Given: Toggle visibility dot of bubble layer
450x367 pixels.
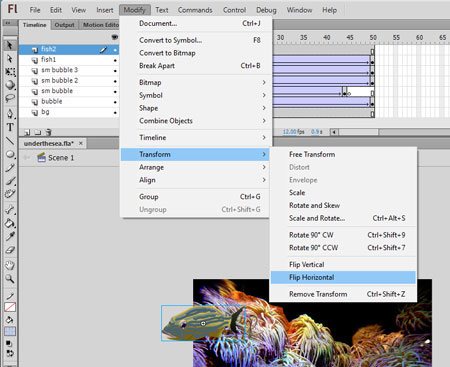Looking at the screenshot, I should (x=115, y=102).
